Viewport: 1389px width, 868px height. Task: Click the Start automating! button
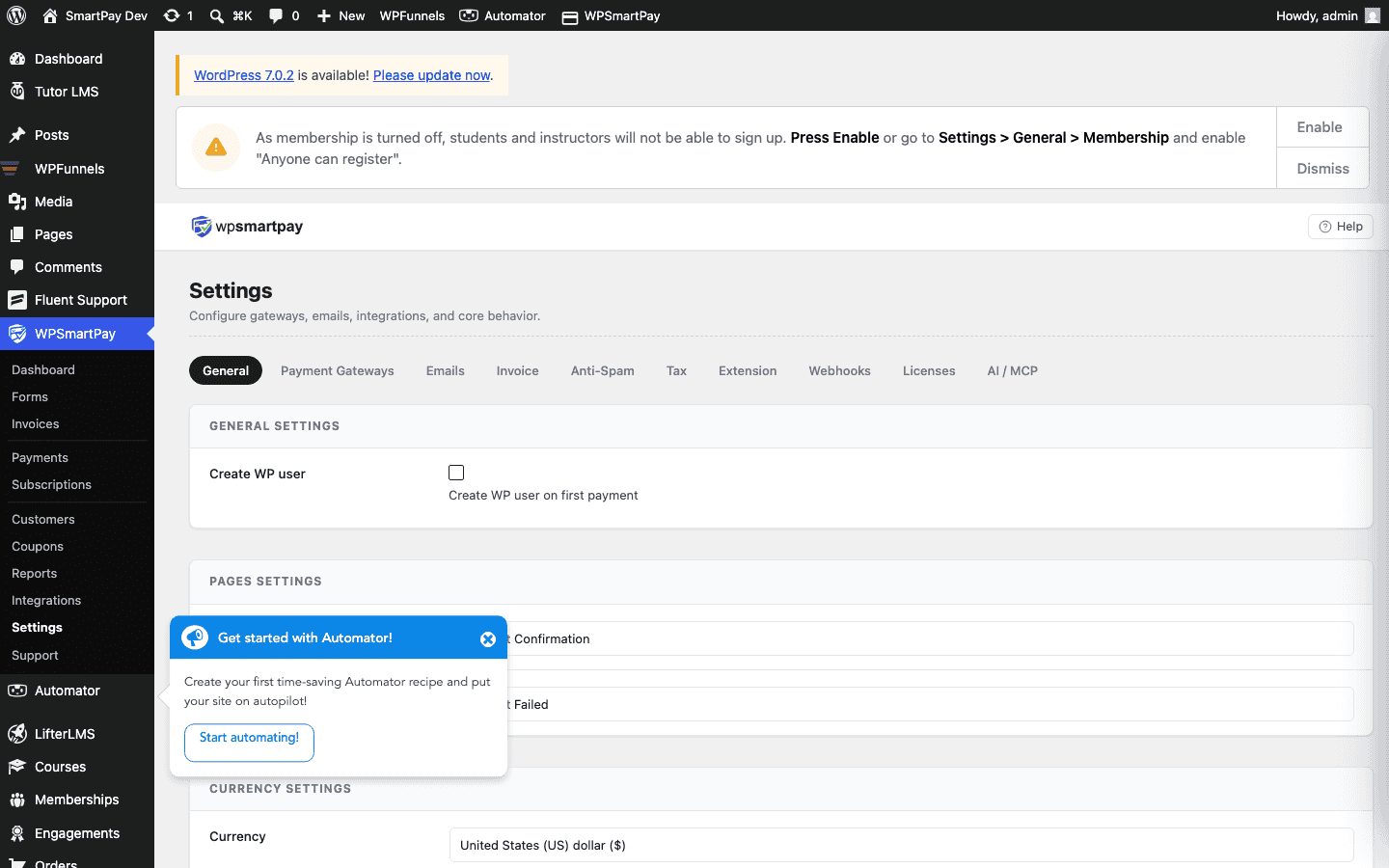pos(249,743)
